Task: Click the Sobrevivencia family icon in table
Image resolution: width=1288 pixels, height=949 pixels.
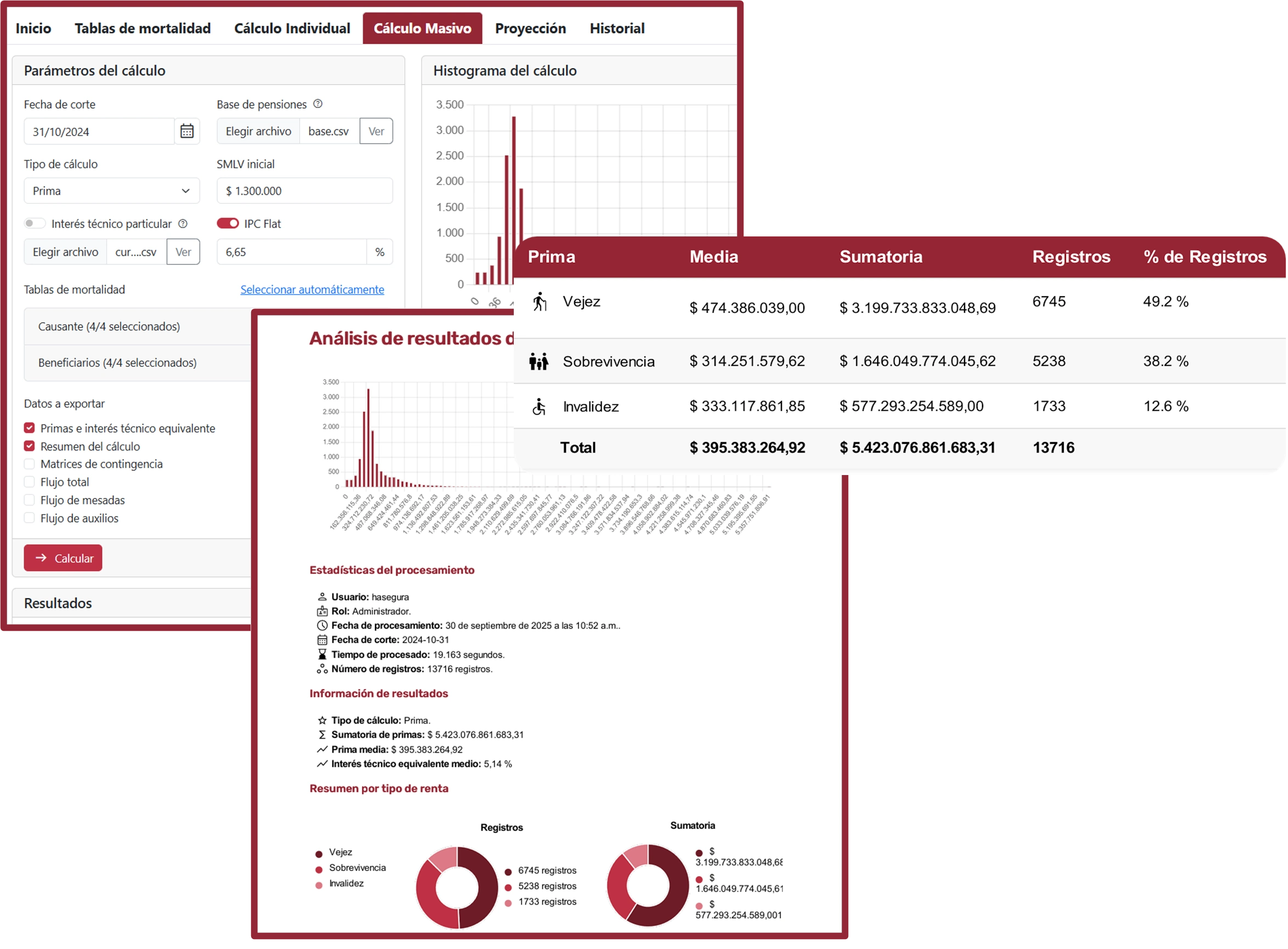Action: (x=539, y=362)
